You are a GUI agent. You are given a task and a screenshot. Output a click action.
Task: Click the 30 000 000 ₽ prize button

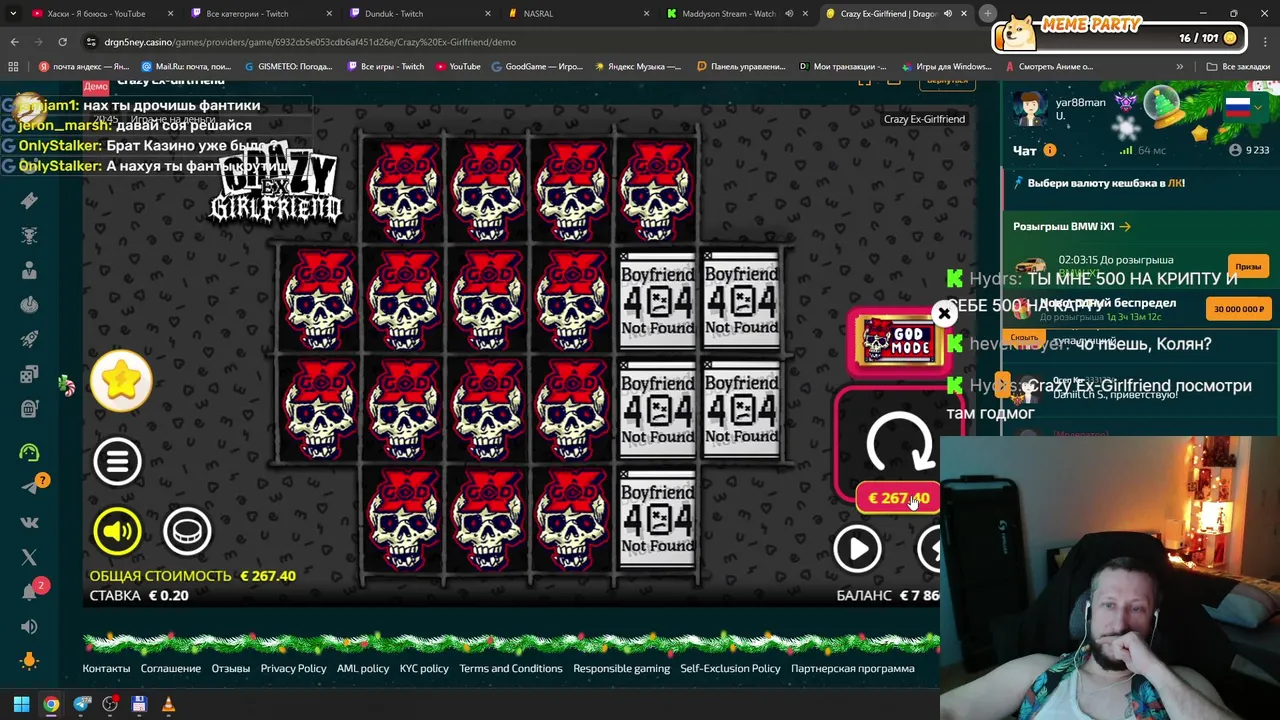coord(1239,309)
